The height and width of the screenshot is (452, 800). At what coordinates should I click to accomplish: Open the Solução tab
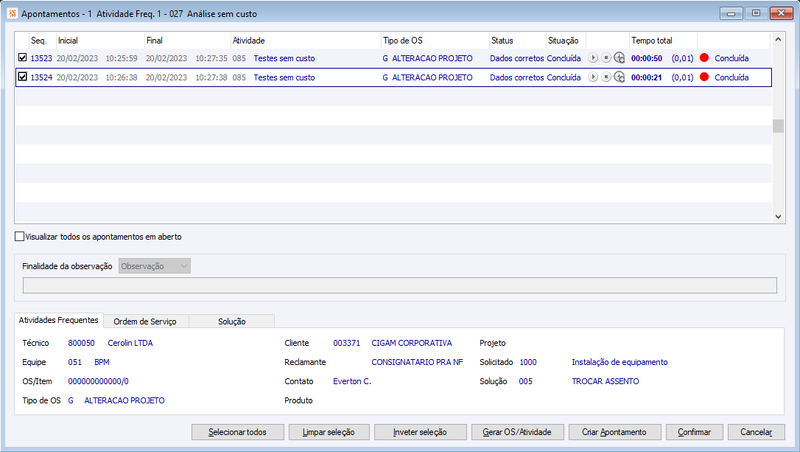click(232, 321)
